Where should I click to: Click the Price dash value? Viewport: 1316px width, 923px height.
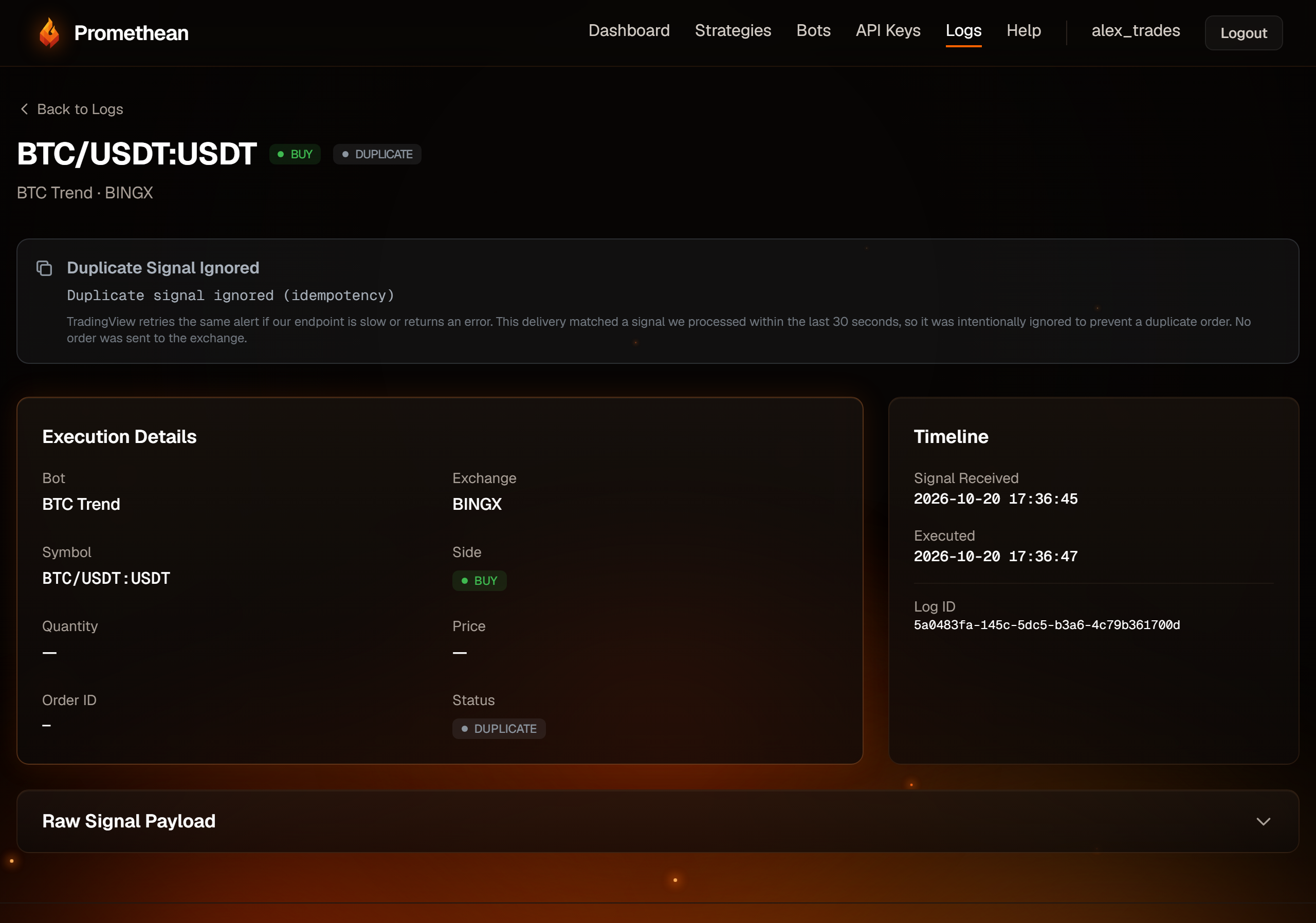[459, 653]
